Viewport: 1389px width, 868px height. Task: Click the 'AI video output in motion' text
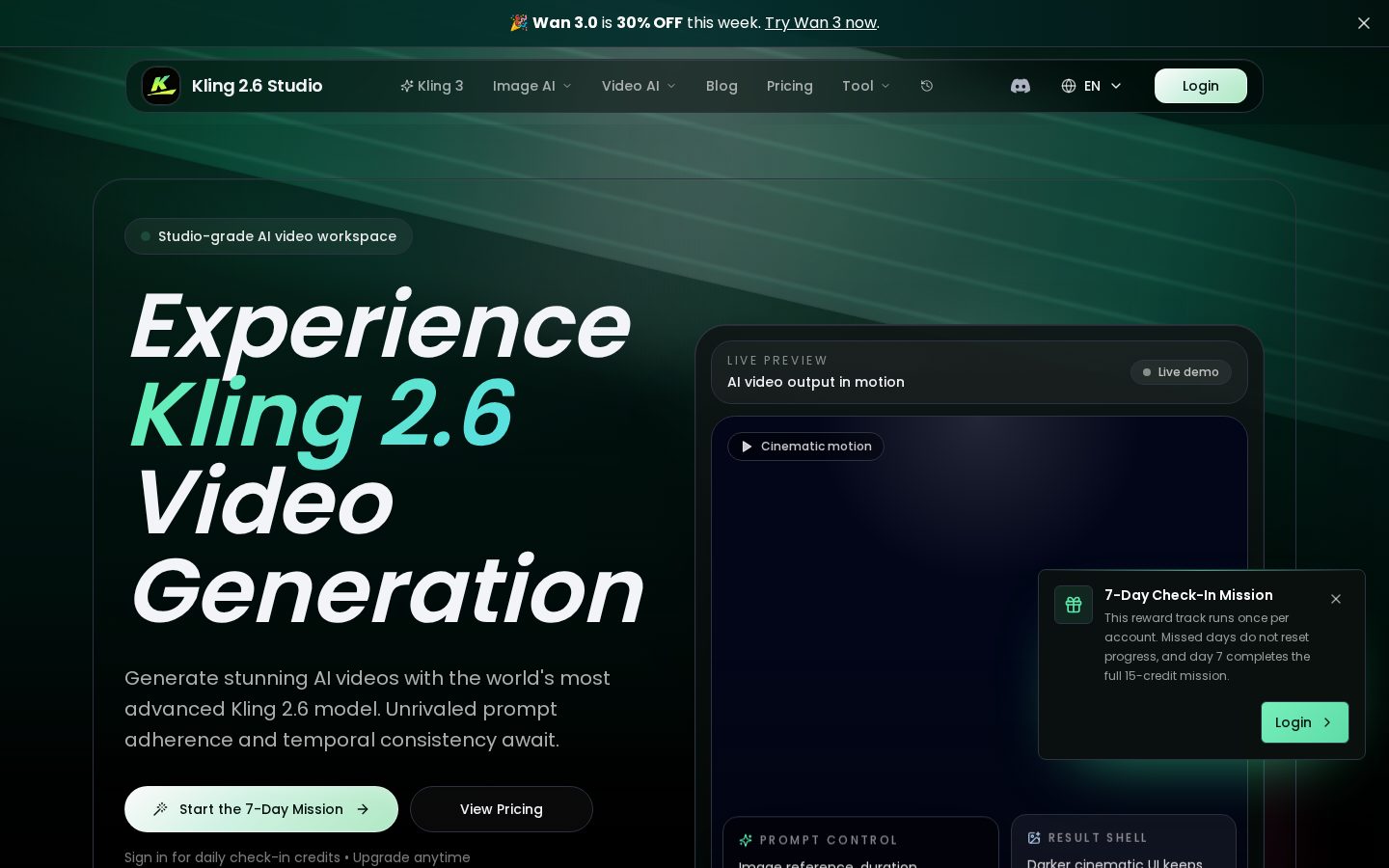click(816, 382)
